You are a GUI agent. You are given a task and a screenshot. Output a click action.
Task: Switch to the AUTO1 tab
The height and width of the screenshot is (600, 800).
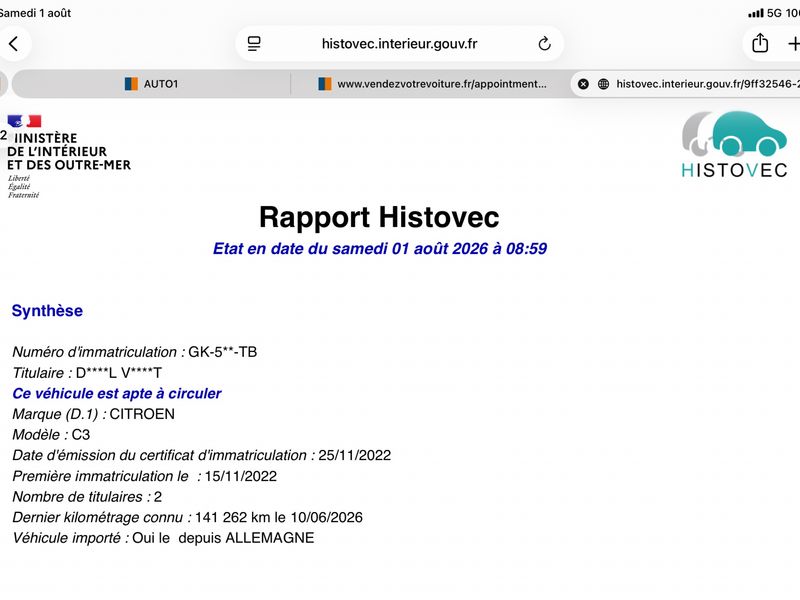pyautogui.click(x=152, y=84)
